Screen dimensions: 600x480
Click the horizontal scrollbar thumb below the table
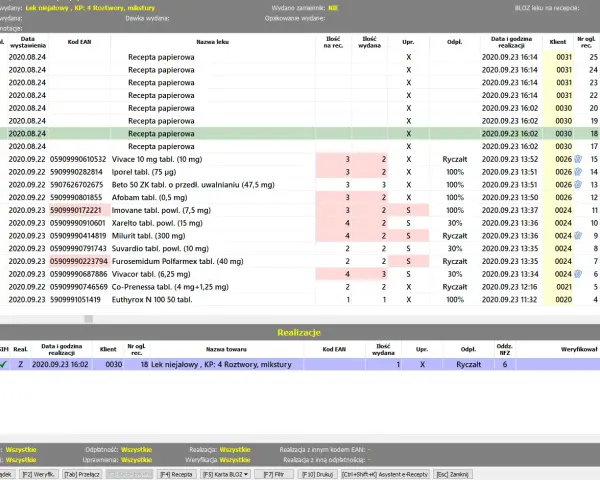[88, 319]
